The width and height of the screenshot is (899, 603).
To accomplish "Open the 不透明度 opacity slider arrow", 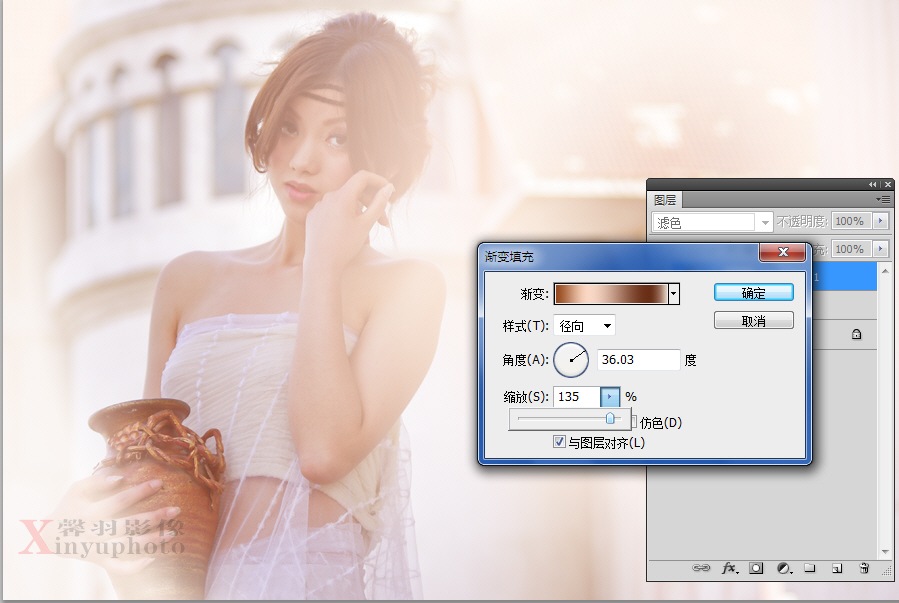I will pyautogui.click(x=881, y=221).
